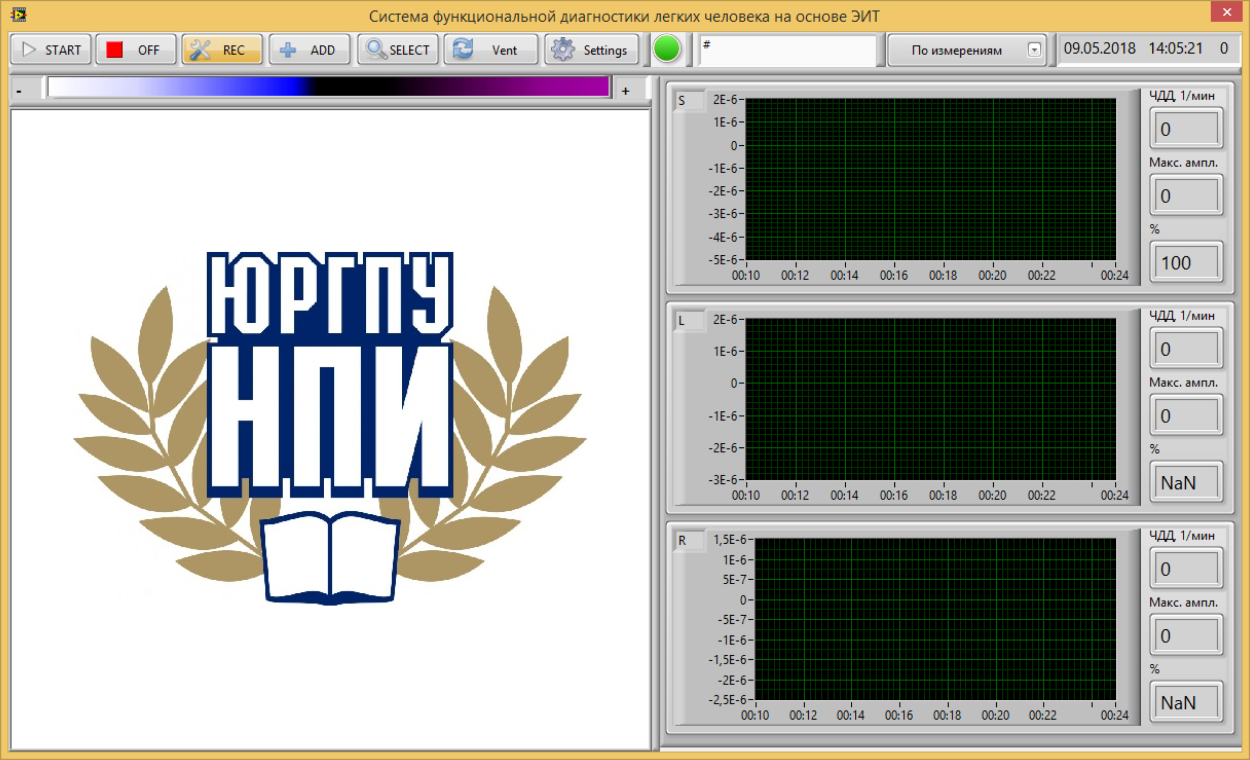
Task: Click the START button with play icon
Action: click(50, 50)
